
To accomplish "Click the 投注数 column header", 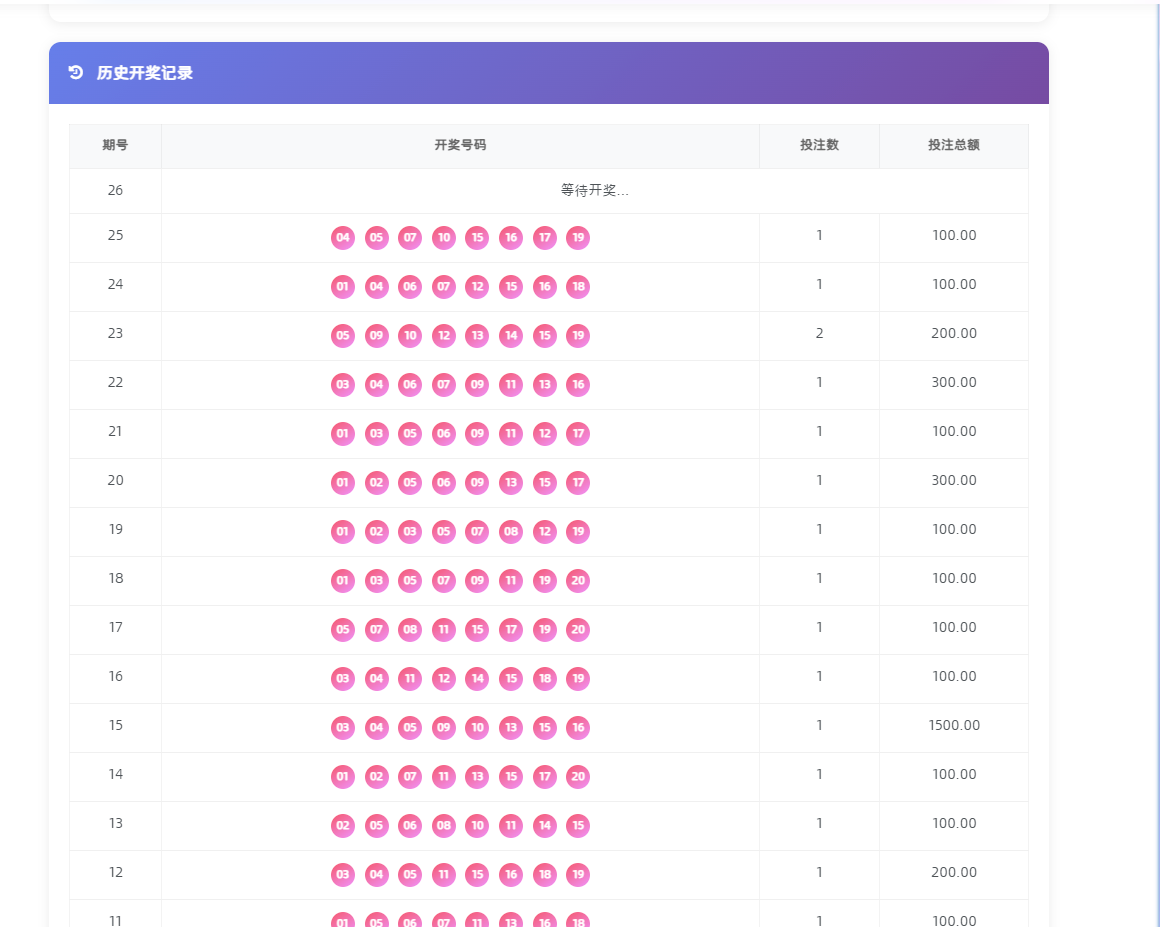I will (x=819, y=145).
